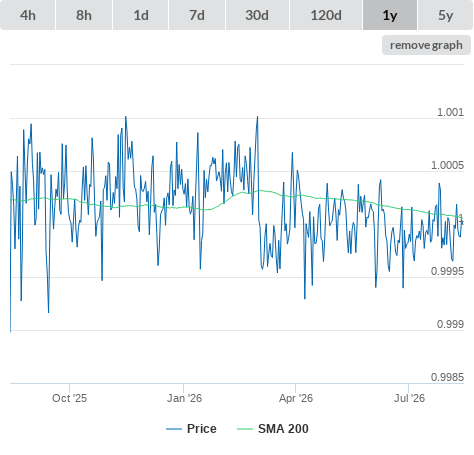Image resolution: width=474 pixels, height=455 pixels.
Task: Click the remove graph button
Action: click(426, 45)
